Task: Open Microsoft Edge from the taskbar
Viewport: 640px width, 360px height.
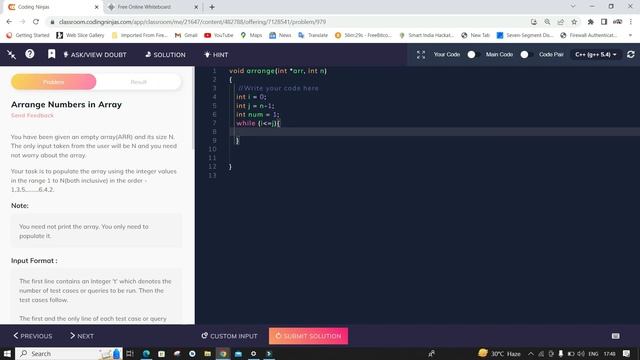Action: 146,353
